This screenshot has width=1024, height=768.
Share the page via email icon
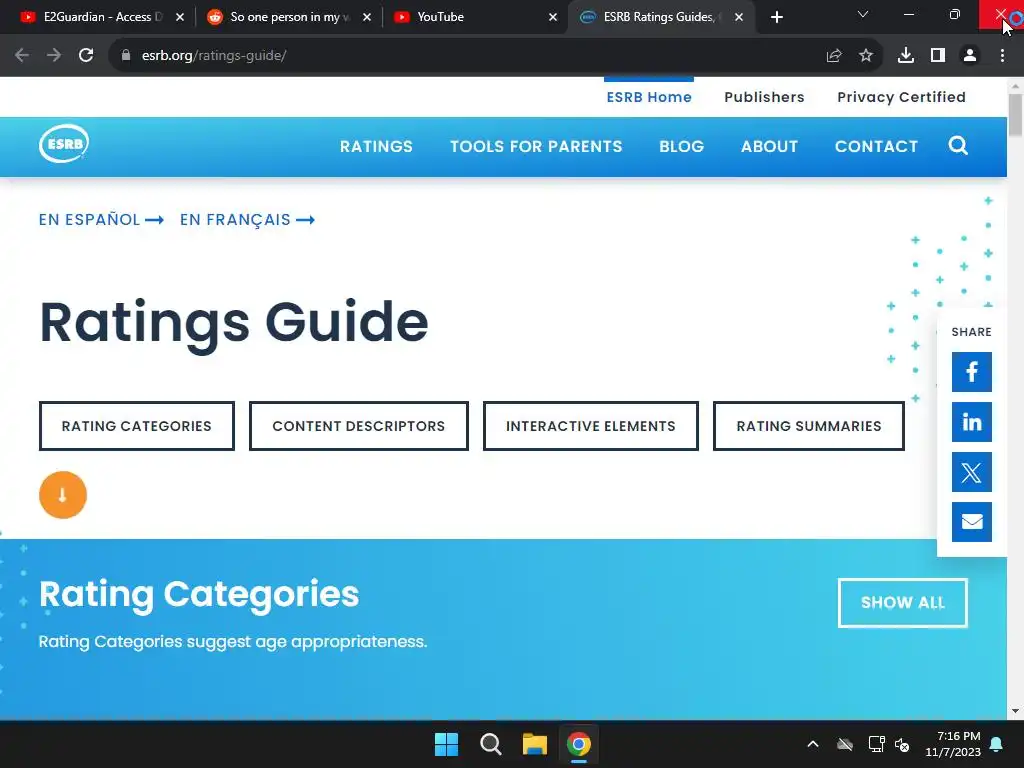click(x=972, y=522)
